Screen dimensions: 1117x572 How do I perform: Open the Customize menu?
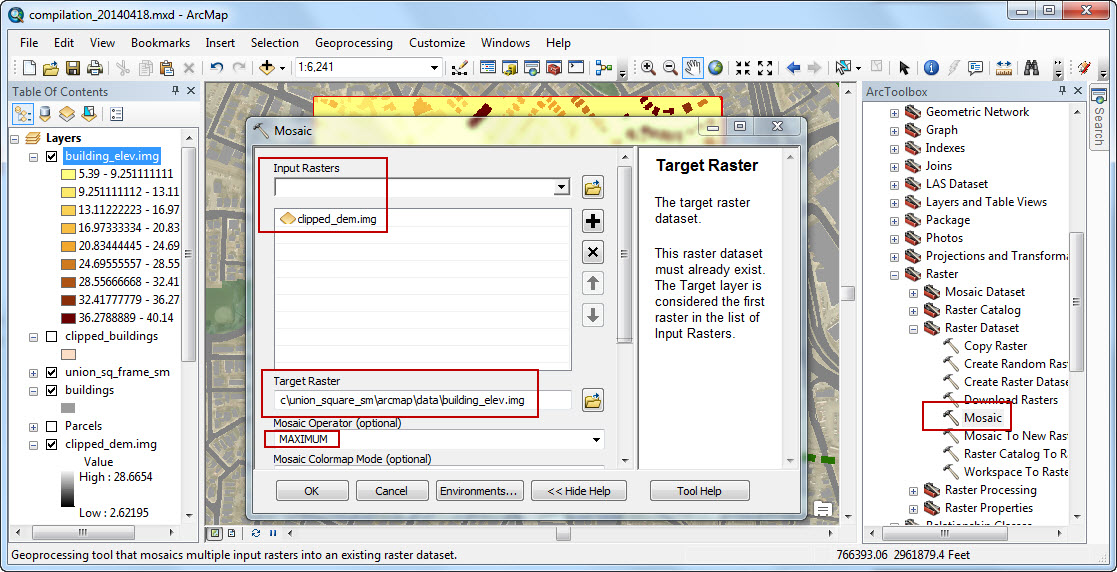click(x=437, y=43)
